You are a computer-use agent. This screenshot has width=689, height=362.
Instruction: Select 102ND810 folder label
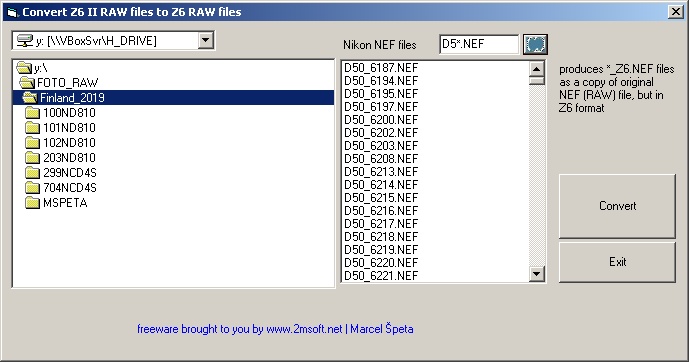point(69,142)
